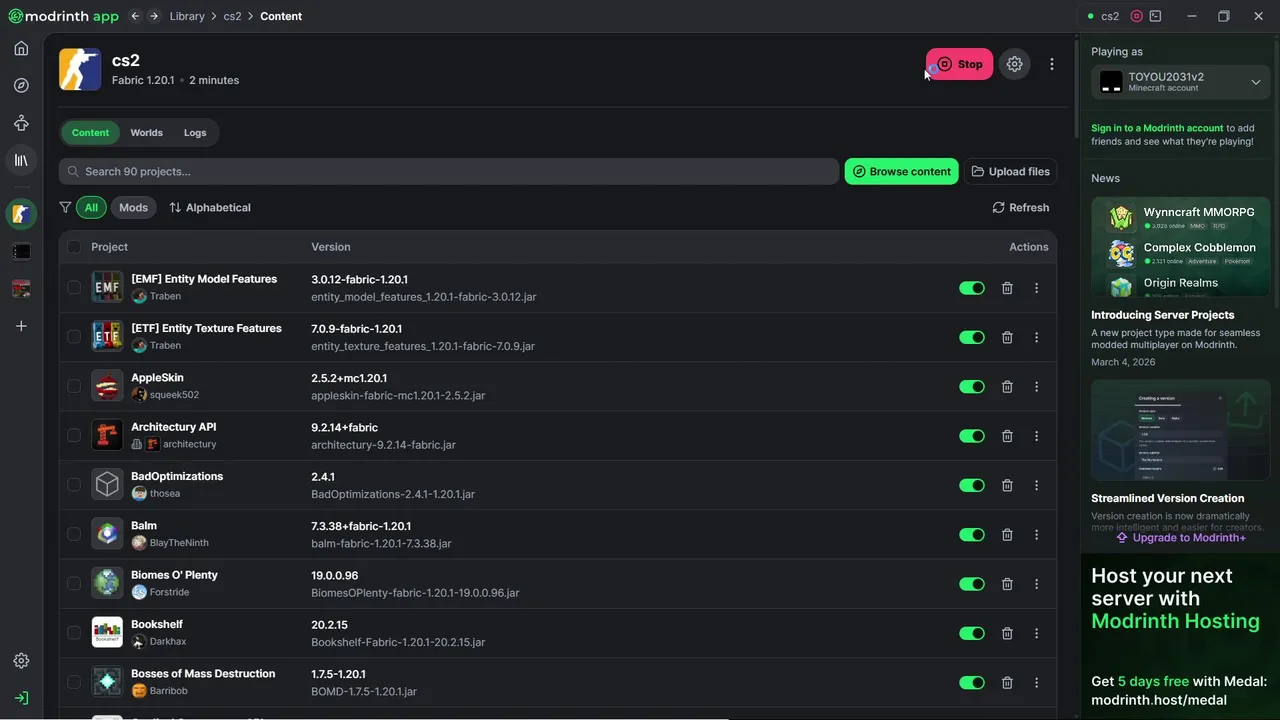Delete the Architecture API mod
Viewport: 1280px width, 720px height.
tap(1007, 436)
